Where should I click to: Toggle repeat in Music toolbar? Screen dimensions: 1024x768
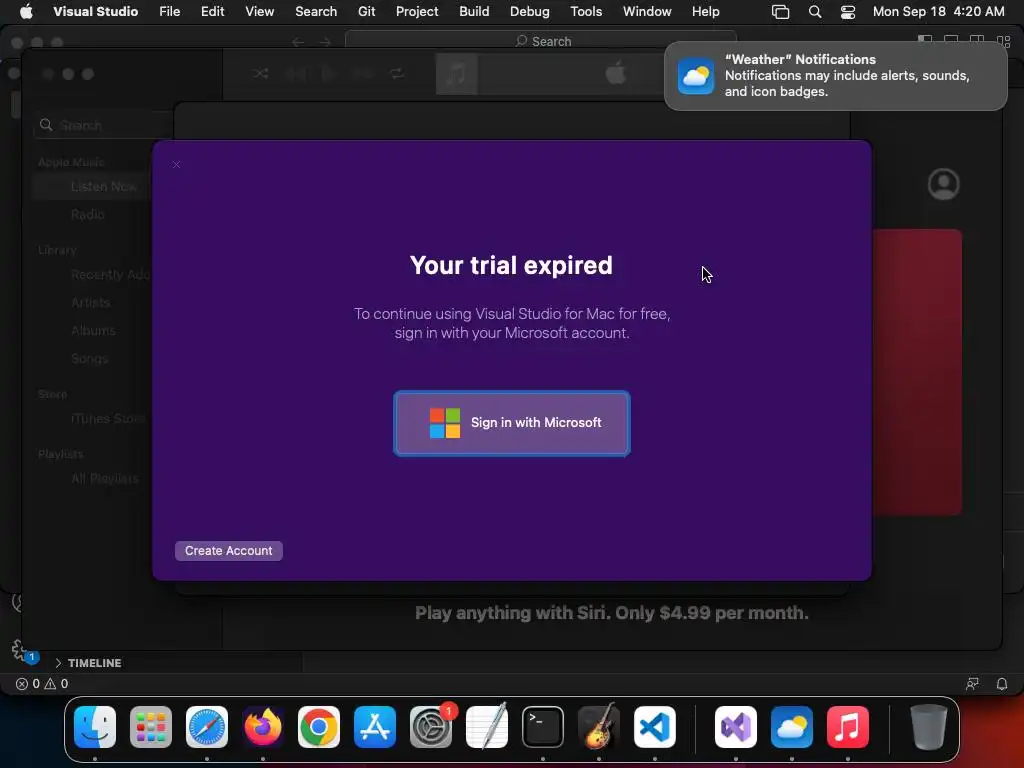coord(397,74)
